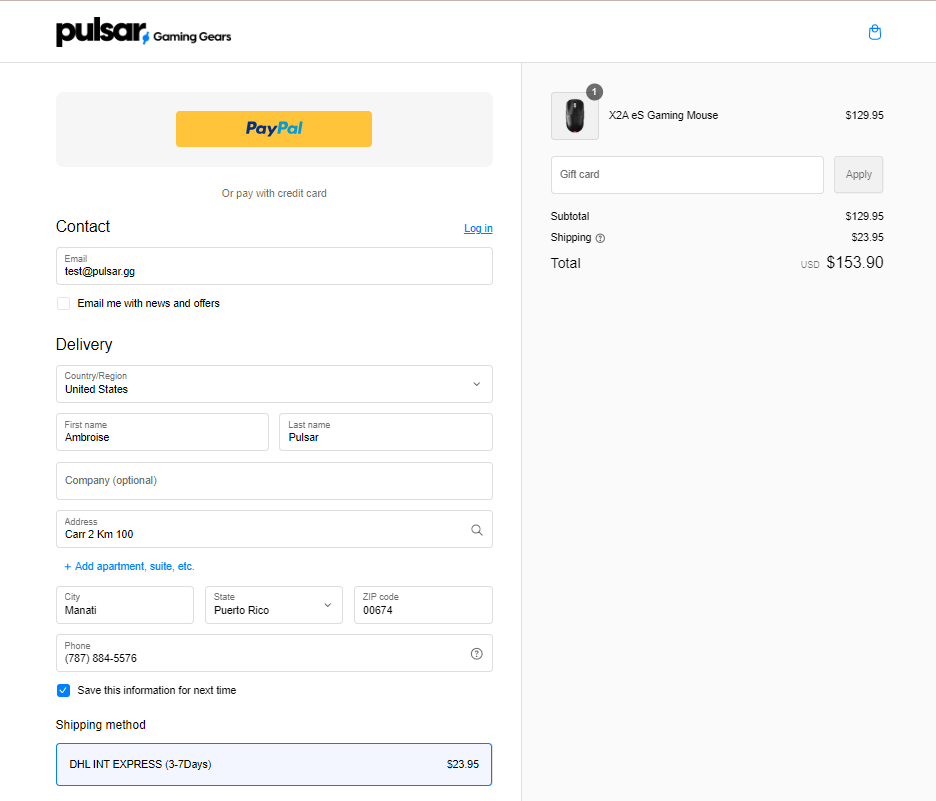Click the Pulsar Gaming Gears logo
The height and width of the screenshot is (801, 936).
(143, 33)
